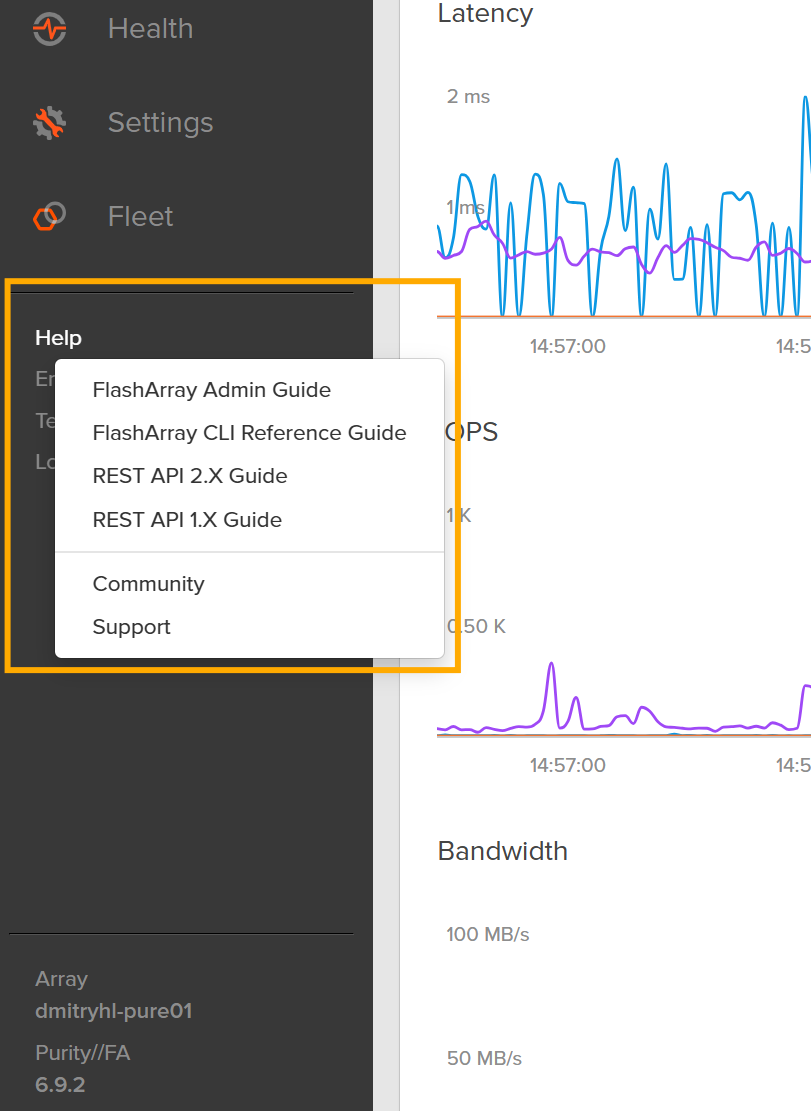Click the Purity//FA version 6.9.2

[x=60, y=1085]
